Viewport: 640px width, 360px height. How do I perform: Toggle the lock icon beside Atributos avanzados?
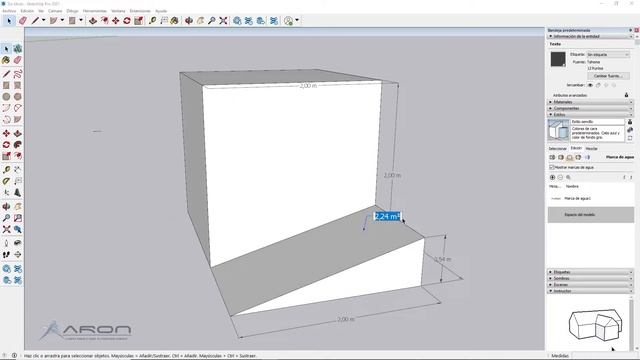point(627,95)
